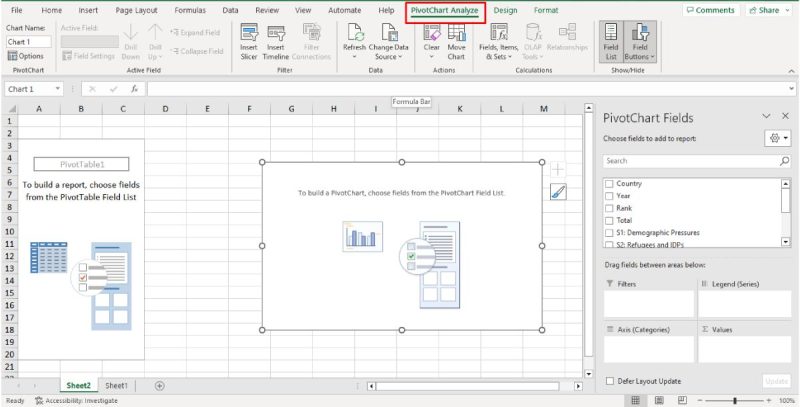Open the Comments button
The width and height of the screenshot is (800, 407).
coord(710,10)
